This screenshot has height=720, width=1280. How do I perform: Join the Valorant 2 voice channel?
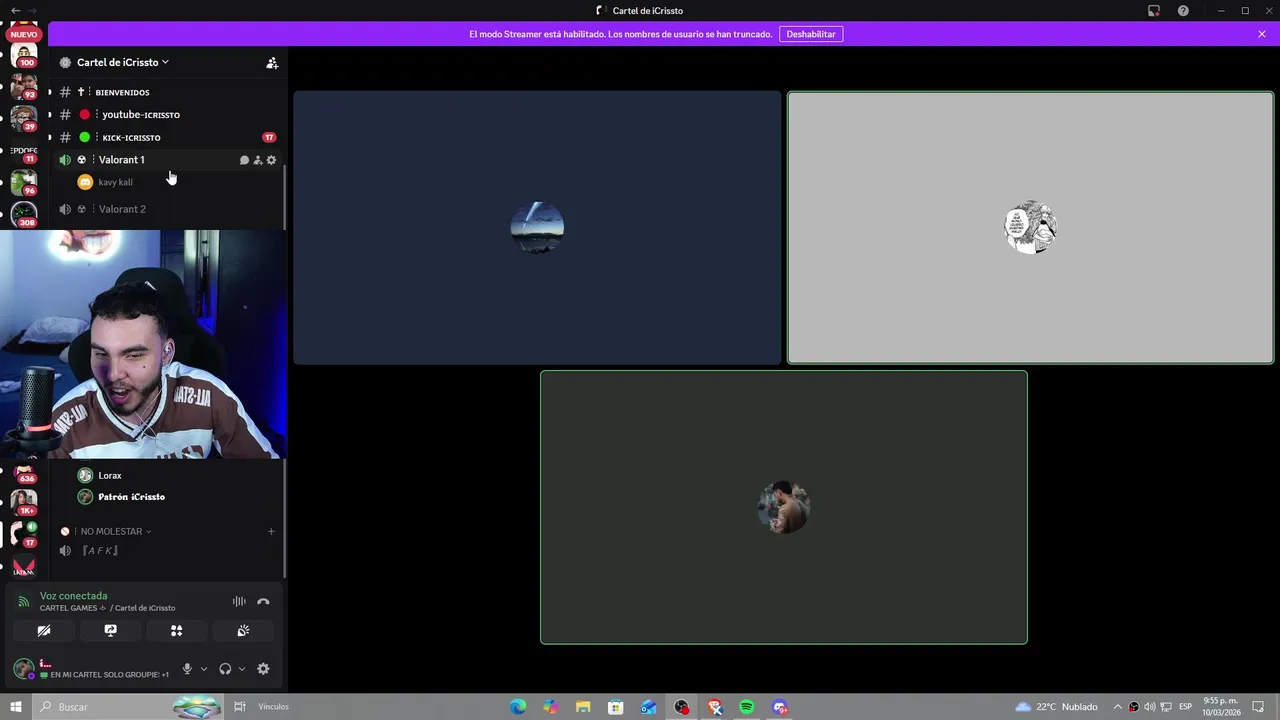pos(165,209)
